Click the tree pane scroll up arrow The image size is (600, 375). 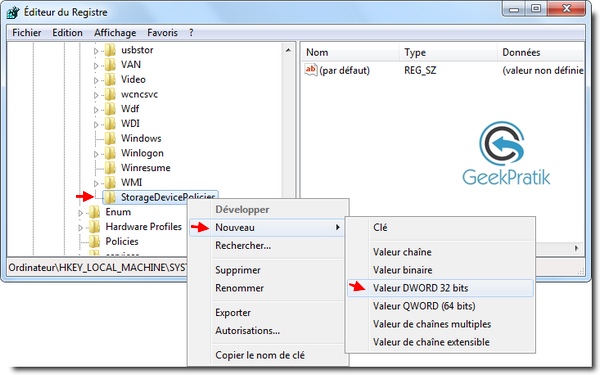click(x=288, y=50)
